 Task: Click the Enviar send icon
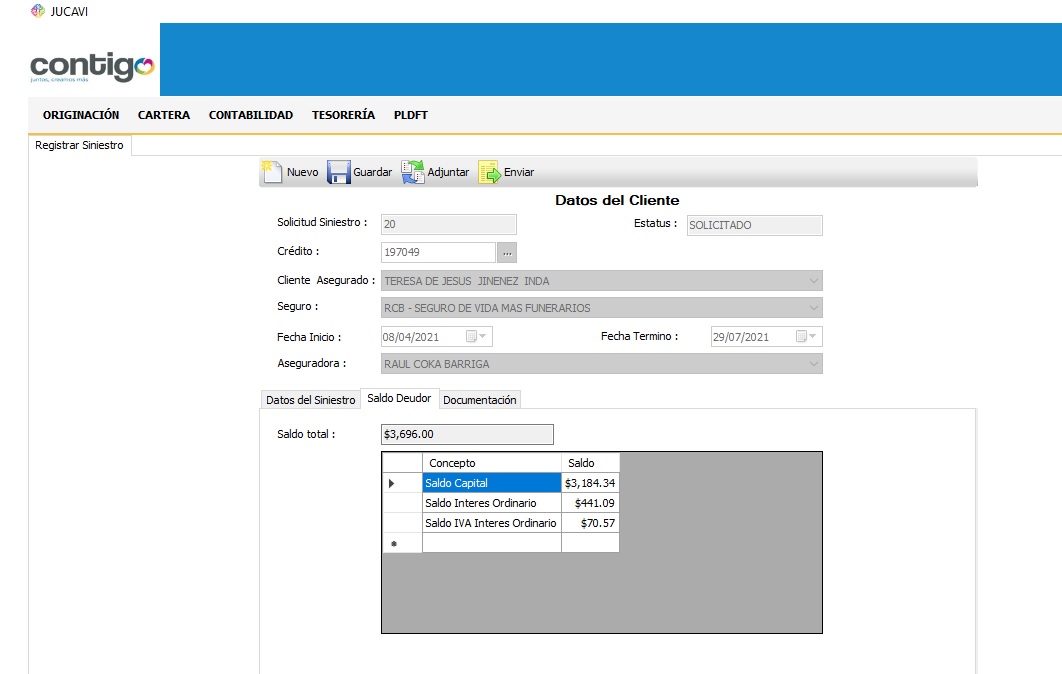[x=489, y=172]
